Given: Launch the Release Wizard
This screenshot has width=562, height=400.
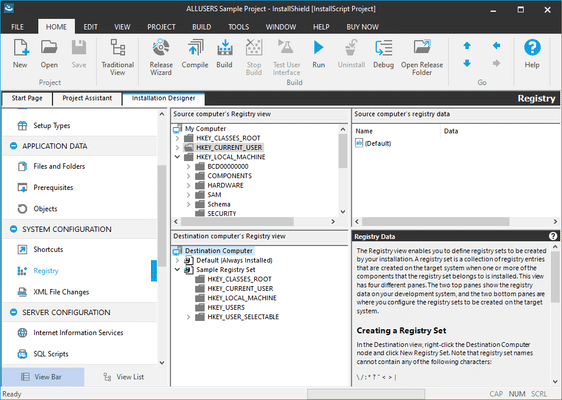Looking at the screenshot, I should tap(161, 57).
